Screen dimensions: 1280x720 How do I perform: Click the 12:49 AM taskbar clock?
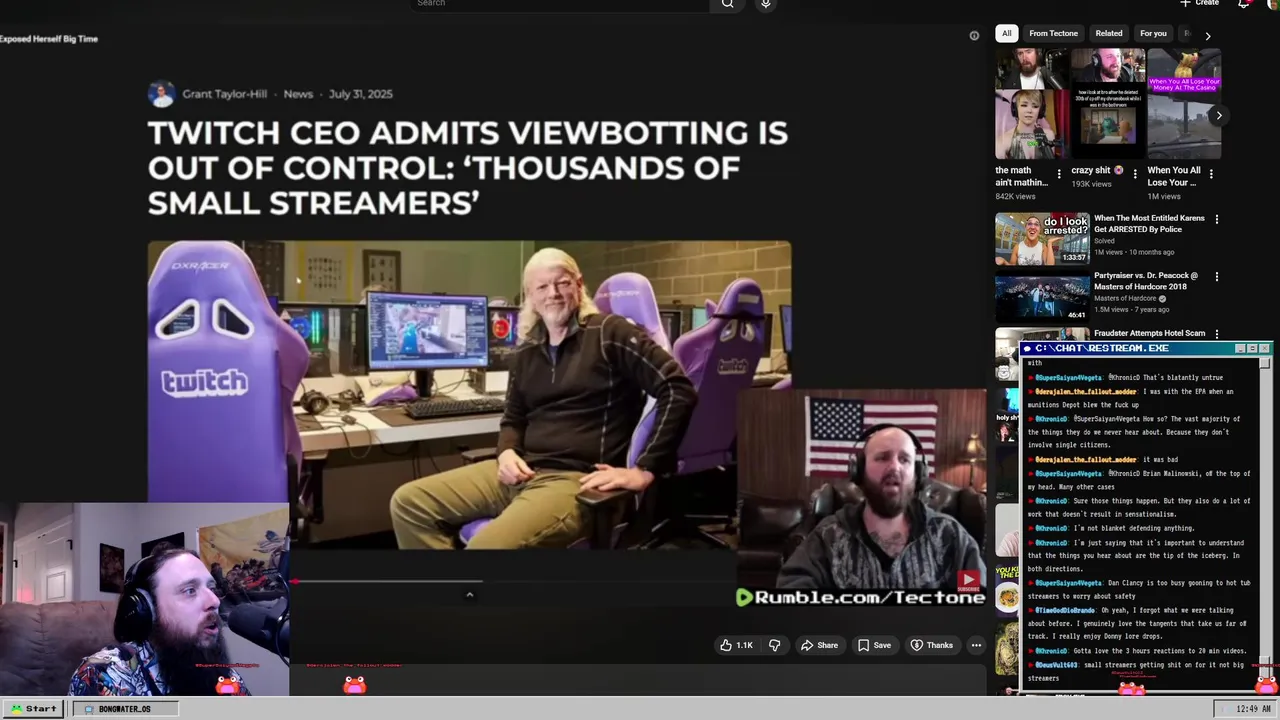point(1244,708)
